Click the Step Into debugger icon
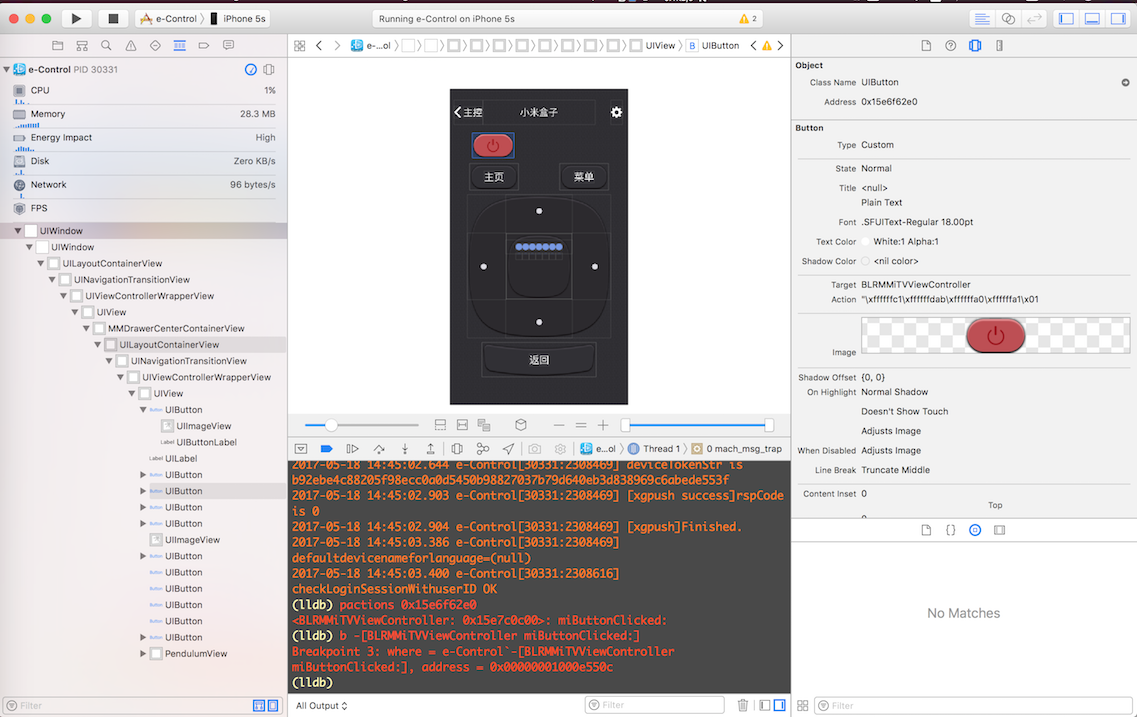Viewport: 1137px width, 717px height. tap(406, 448)
